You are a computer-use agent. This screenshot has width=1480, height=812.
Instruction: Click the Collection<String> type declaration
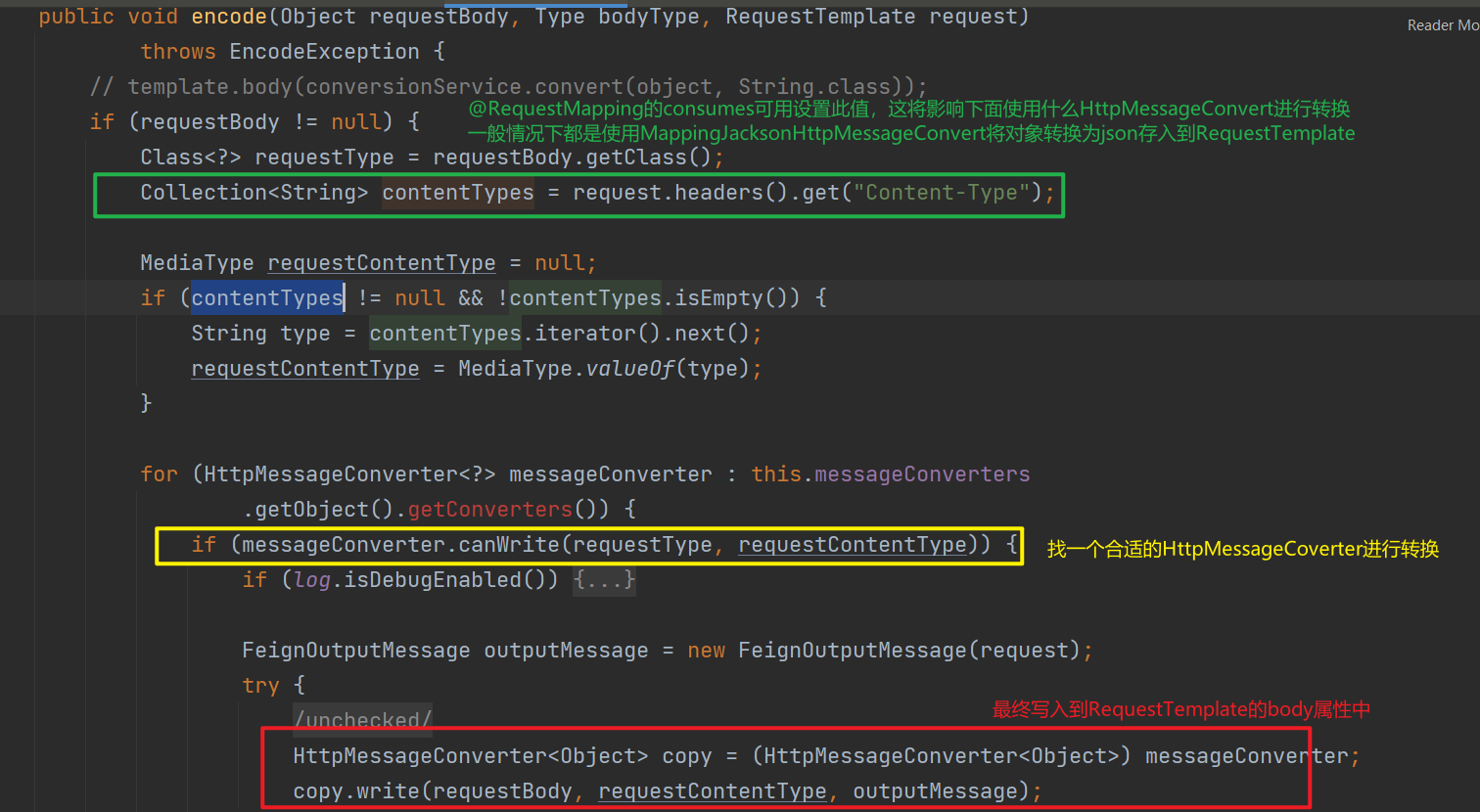[x=254, y=193]
